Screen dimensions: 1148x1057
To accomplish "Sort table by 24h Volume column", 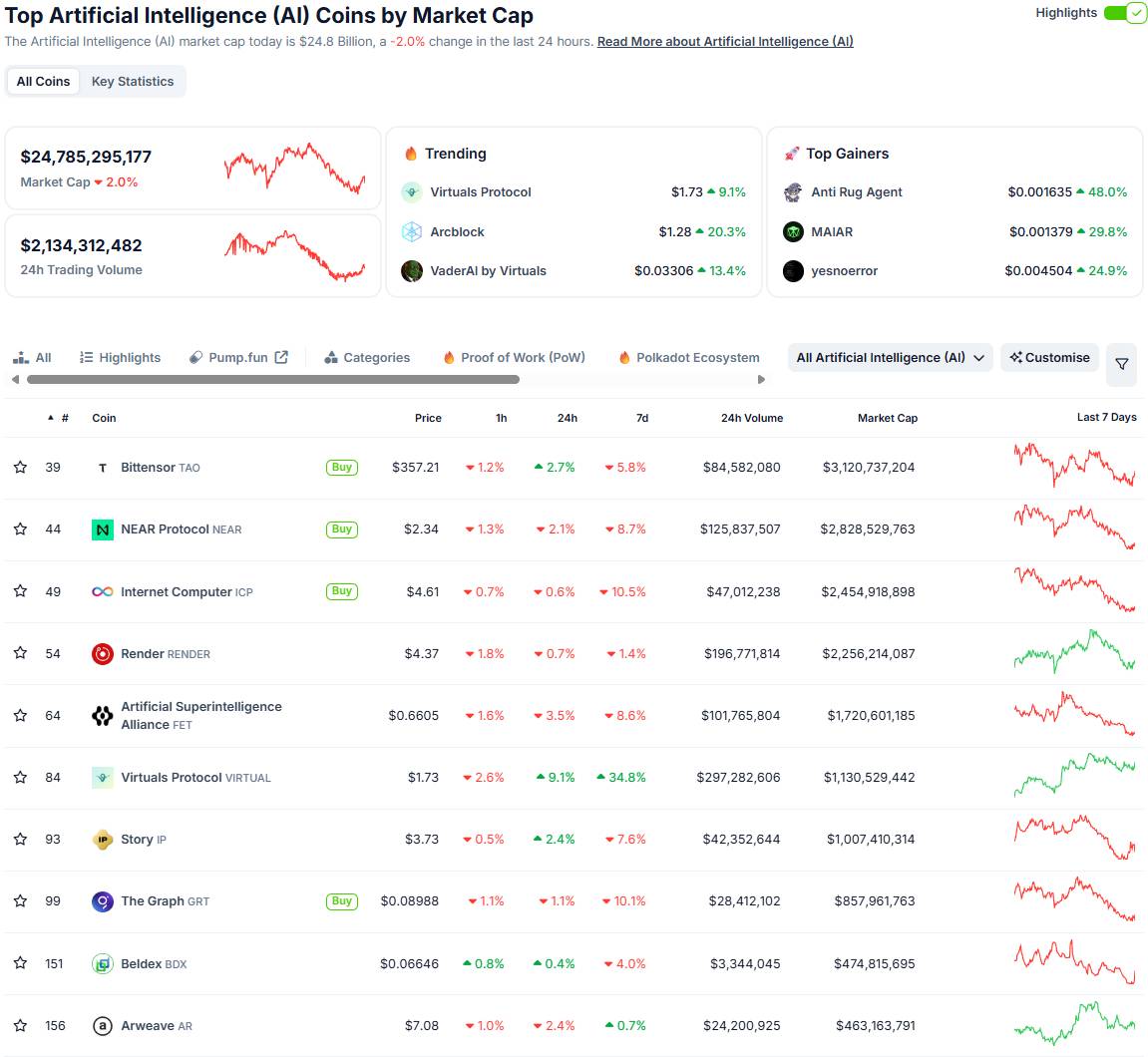I will [752, 418].
